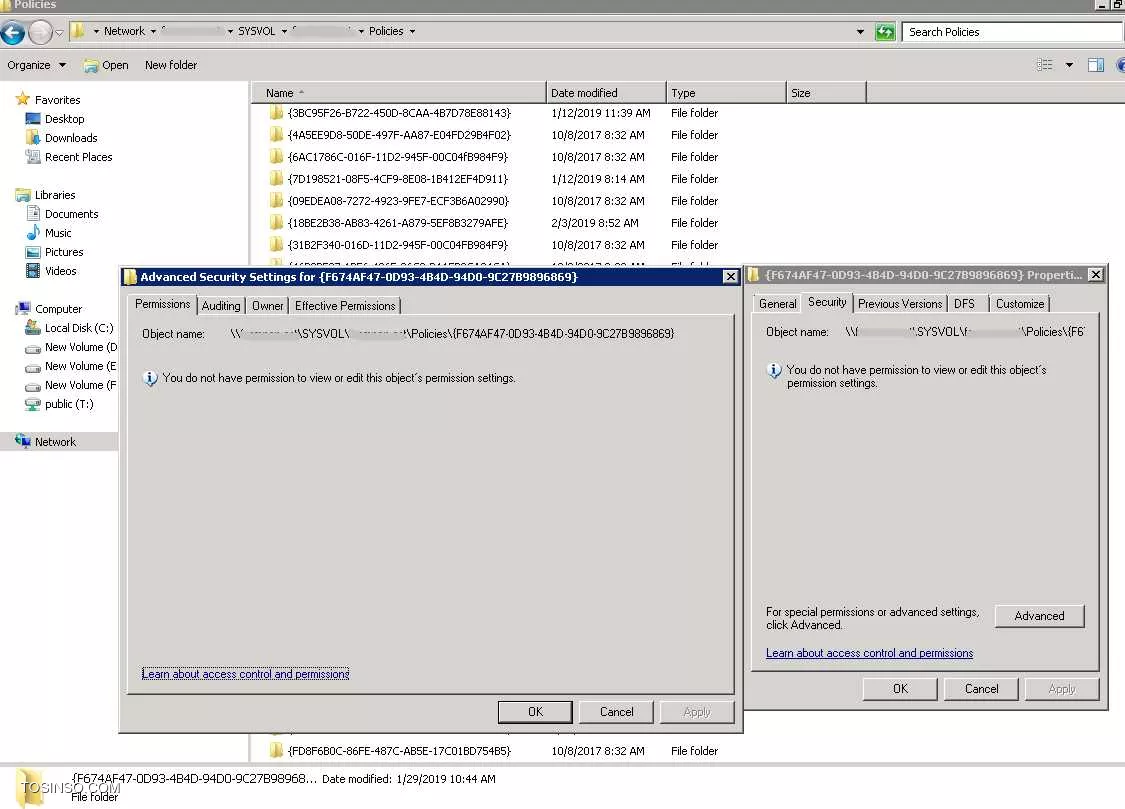Switch to the Owner tab

268,306
